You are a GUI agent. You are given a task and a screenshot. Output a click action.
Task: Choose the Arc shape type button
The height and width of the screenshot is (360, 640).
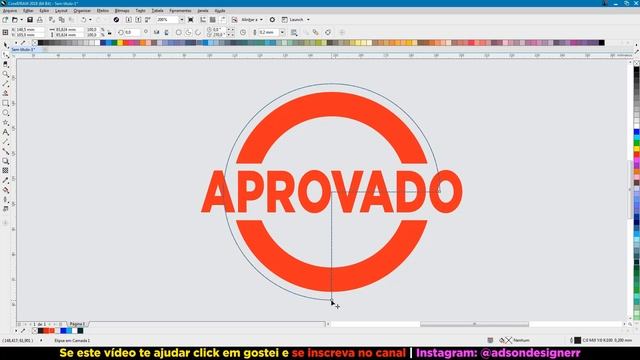(198, 32)
